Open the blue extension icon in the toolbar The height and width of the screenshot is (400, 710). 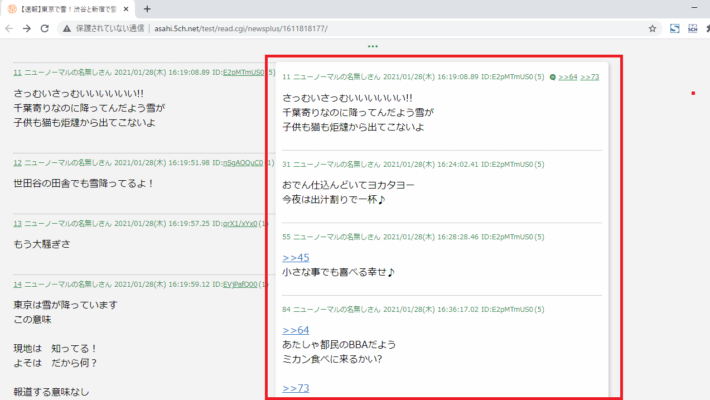[675, 29]
